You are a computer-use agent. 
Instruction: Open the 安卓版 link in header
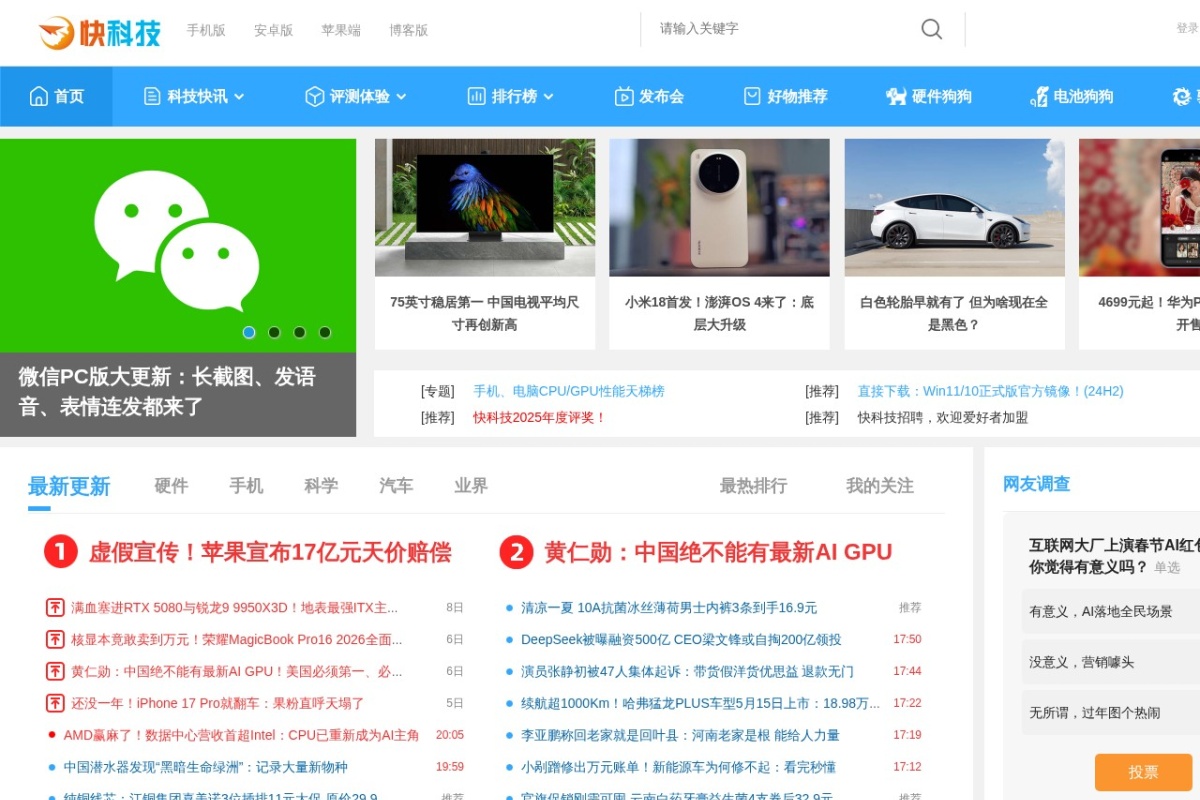pos(273,30)
